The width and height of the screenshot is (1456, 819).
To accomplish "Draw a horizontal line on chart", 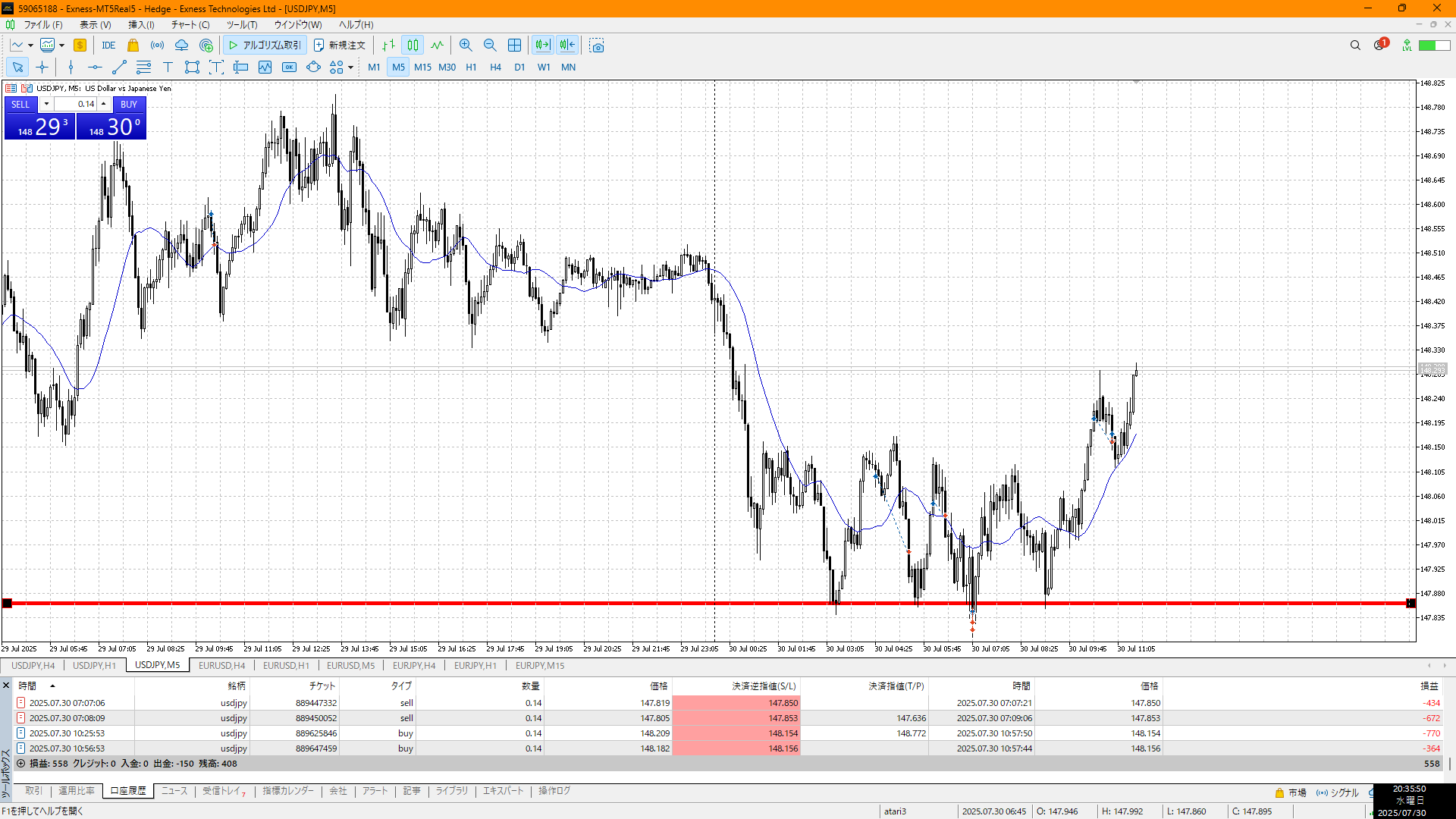I will [95, 67].
